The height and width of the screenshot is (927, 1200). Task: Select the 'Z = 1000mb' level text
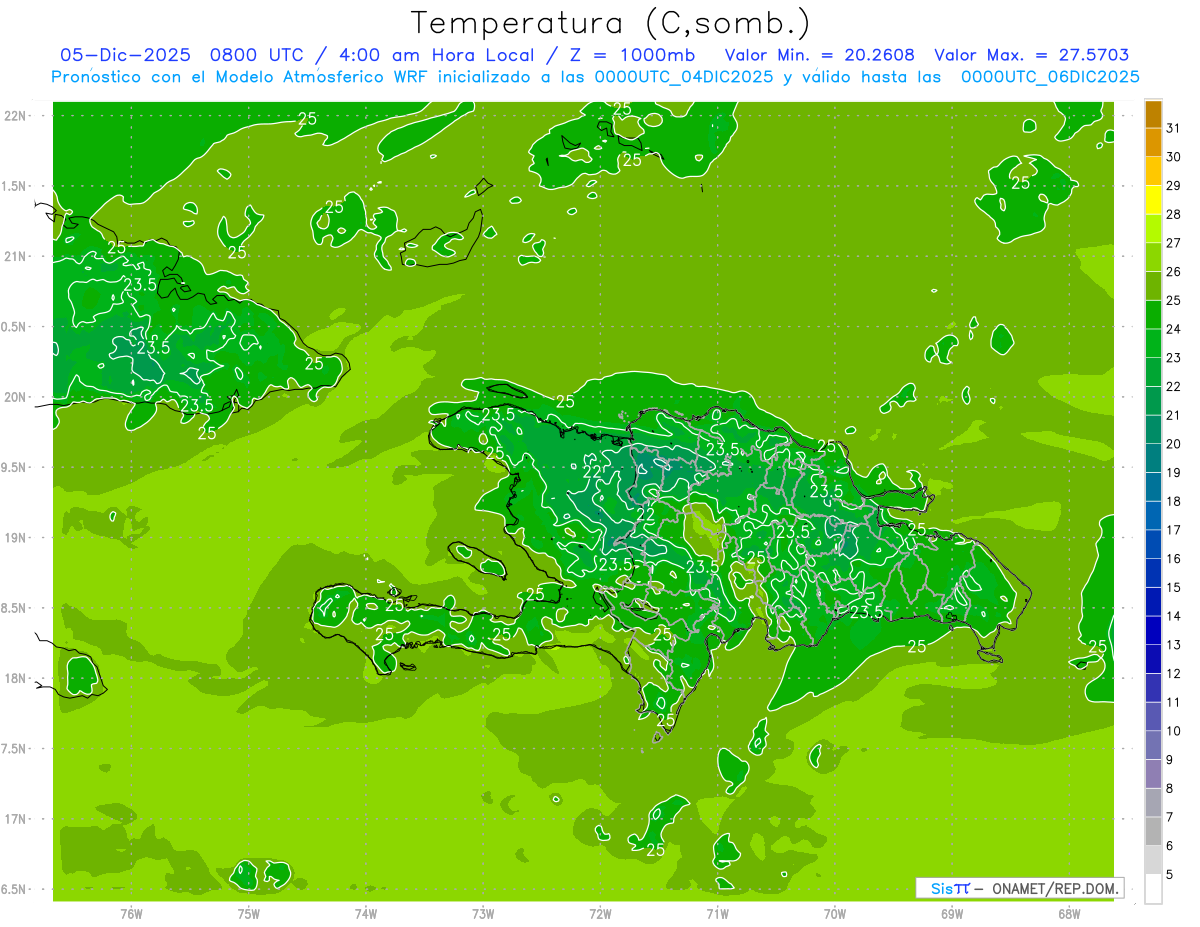(630, 55)
